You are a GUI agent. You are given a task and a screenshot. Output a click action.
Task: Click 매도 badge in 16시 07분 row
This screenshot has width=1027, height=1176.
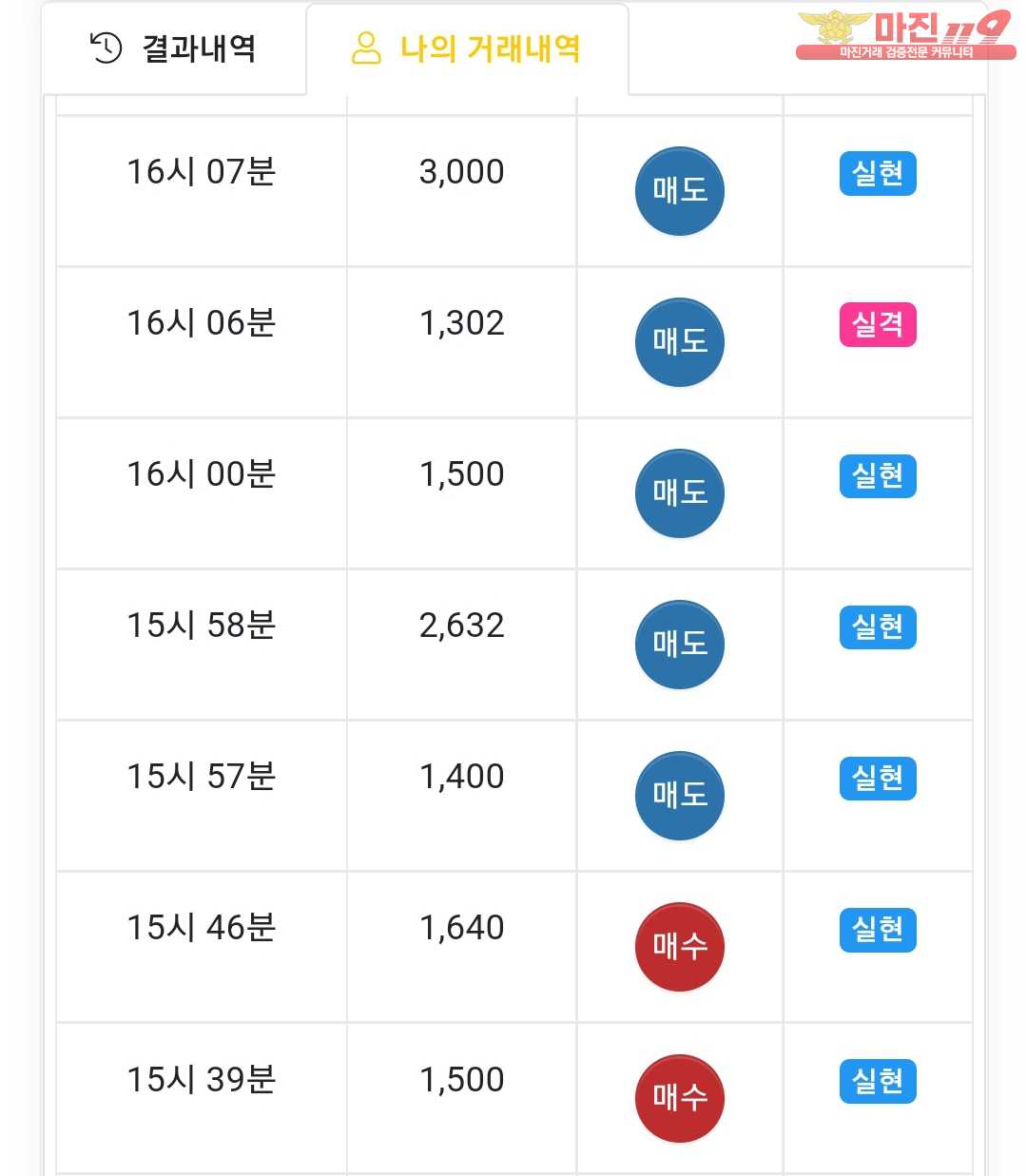coord(679,191)
